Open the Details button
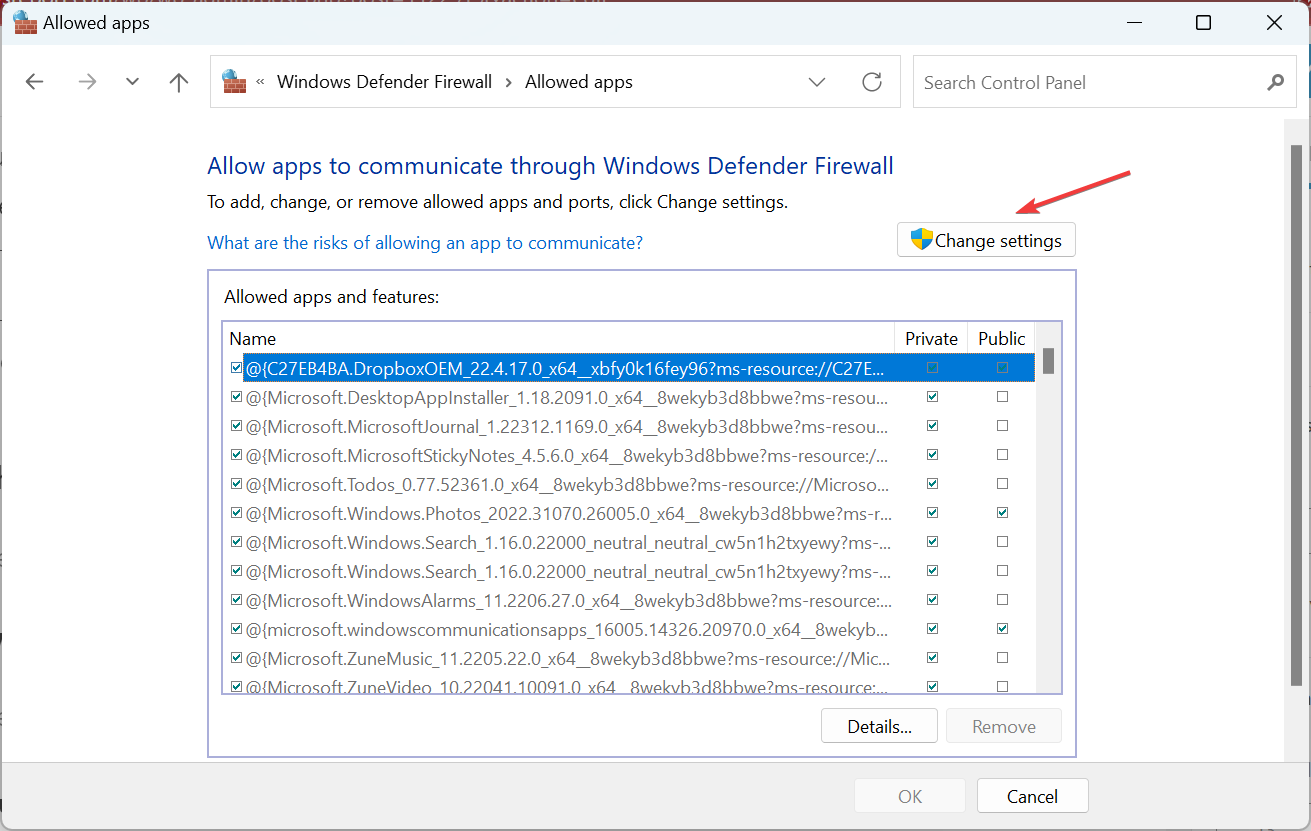Viewport: 1311px width, 831px height. [878, 726]
